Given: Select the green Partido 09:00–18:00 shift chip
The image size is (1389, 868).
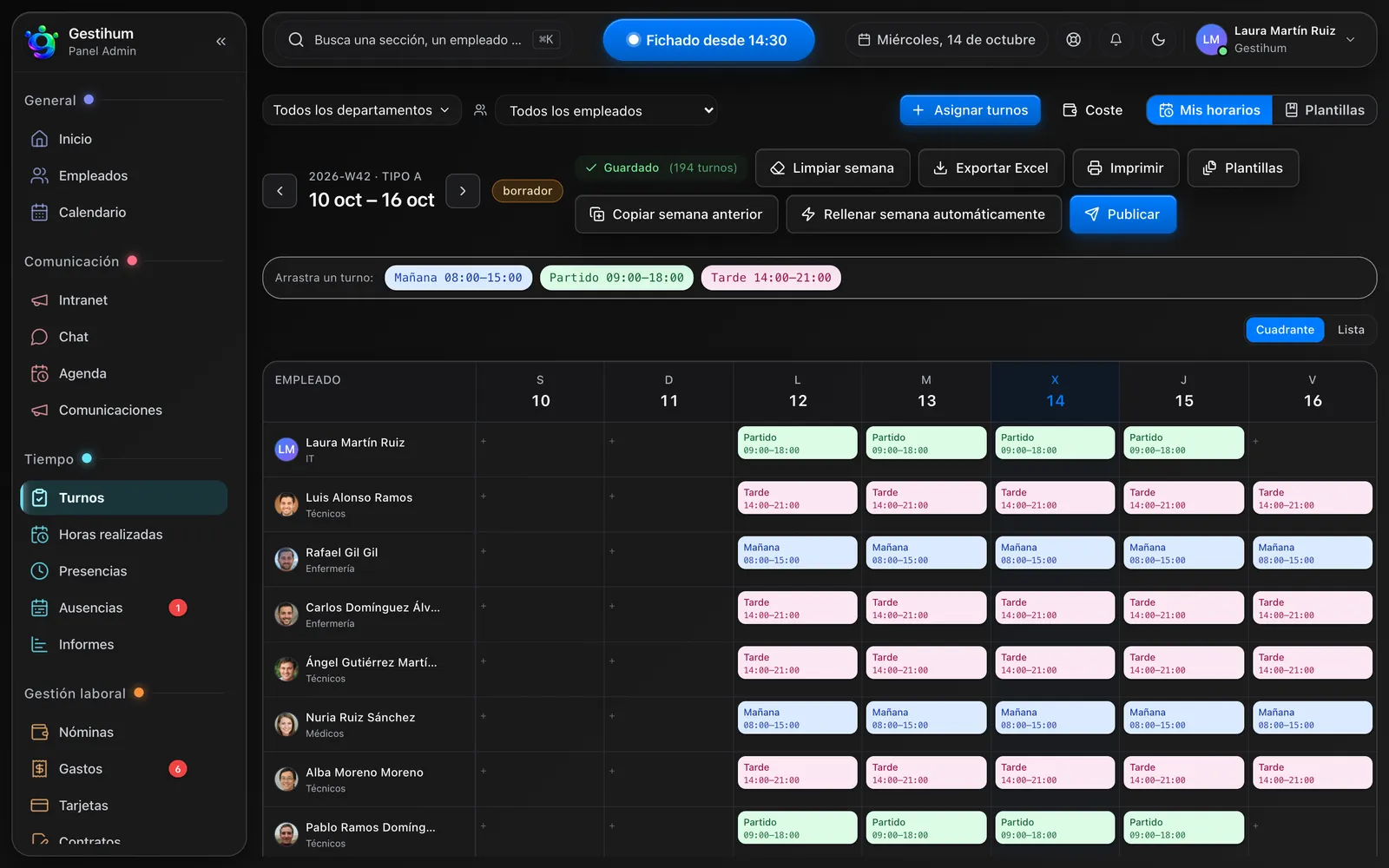Looking at the screenshot, I should click(x=616, y=278).
